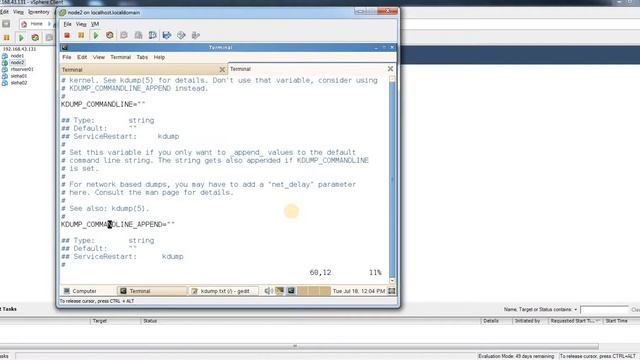This screenshot has width=640, height=360.
Task: Click the USB device connect icon in console toolbar
Action: click(x=196, y=36)
